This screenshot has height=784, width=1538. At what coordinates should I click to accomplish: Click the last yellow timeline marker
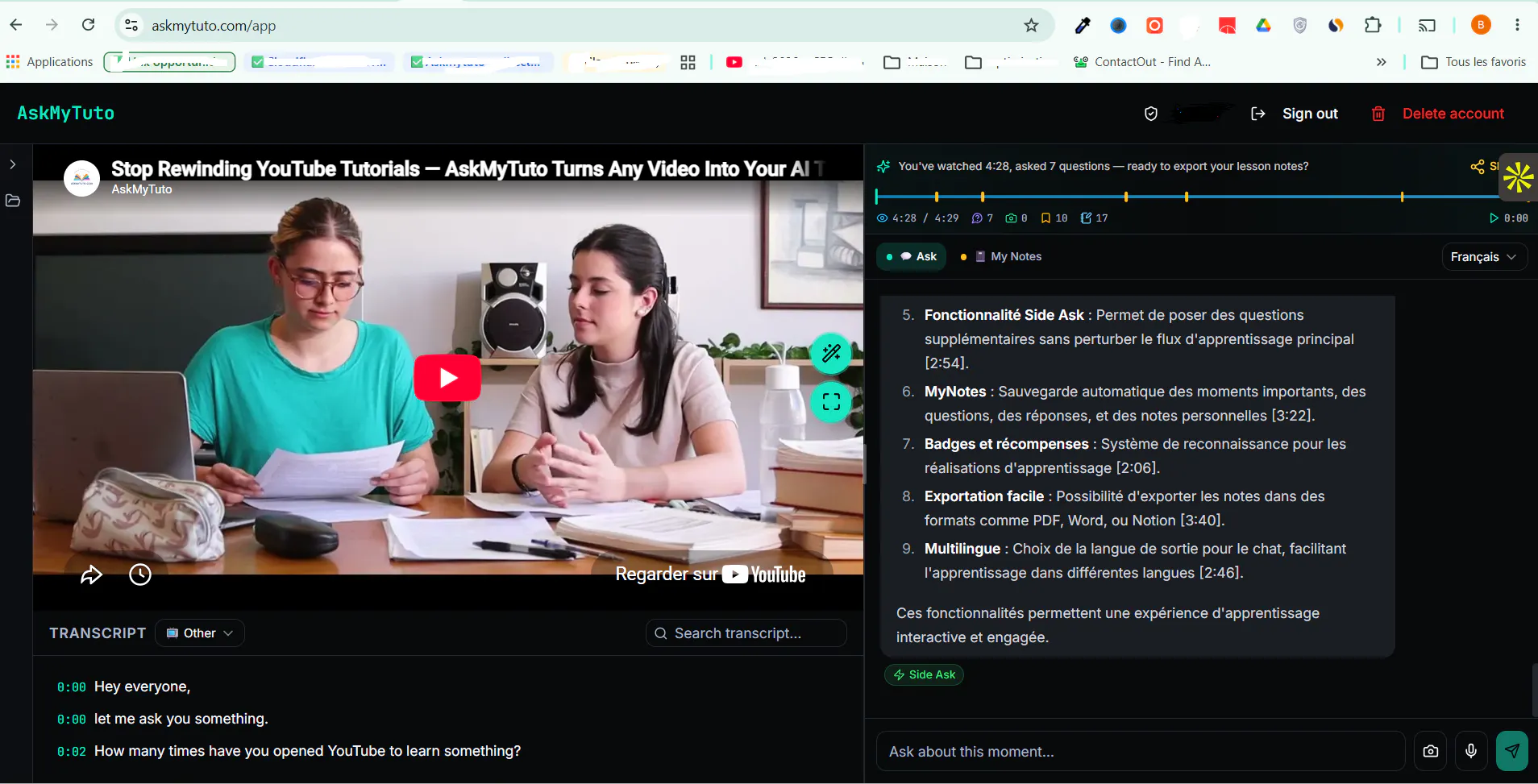[1403, 197]
